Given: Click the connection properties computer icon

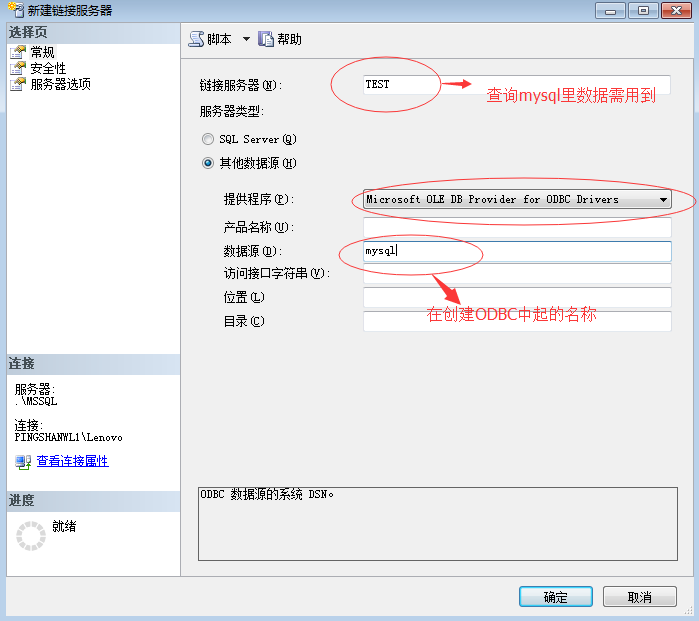Looking at the screenshot, I should [23, 461].
